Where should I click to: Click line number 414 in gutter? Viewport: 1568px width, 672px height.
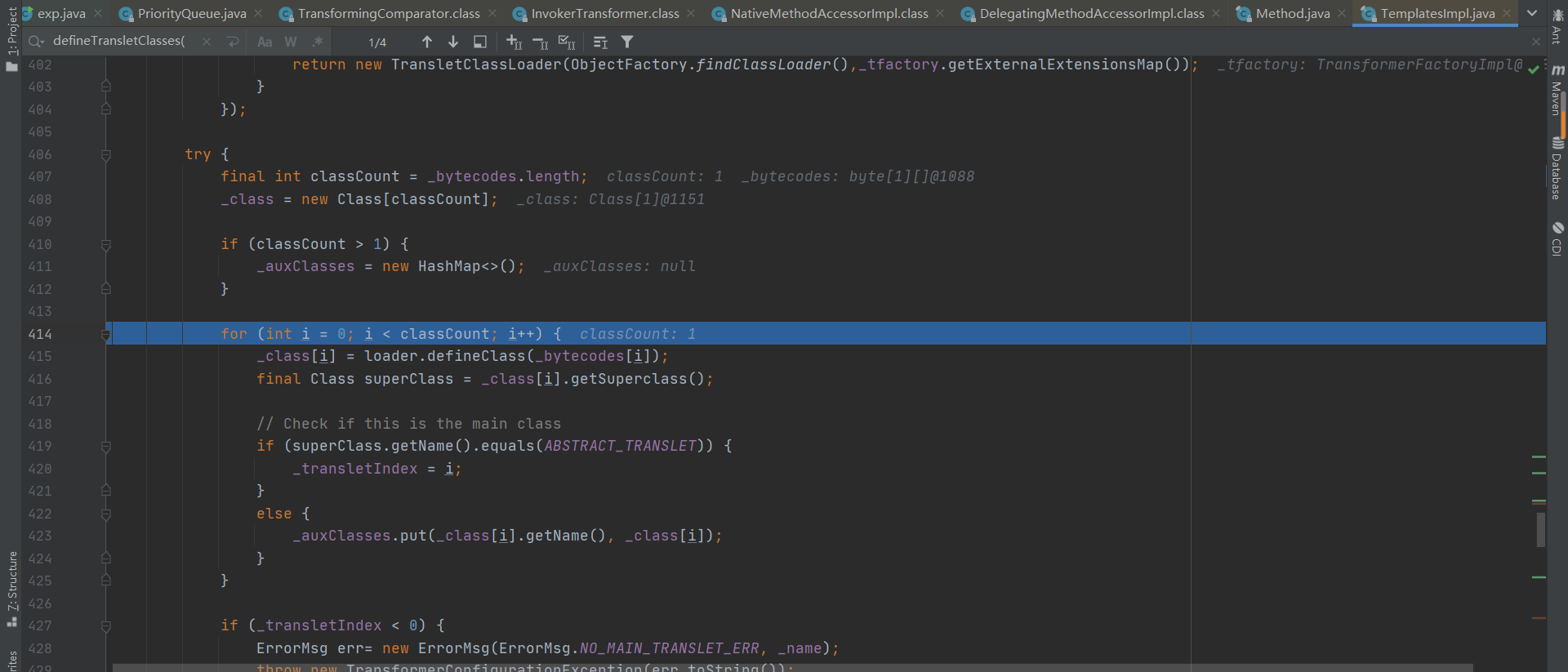[x=39, y=334]
